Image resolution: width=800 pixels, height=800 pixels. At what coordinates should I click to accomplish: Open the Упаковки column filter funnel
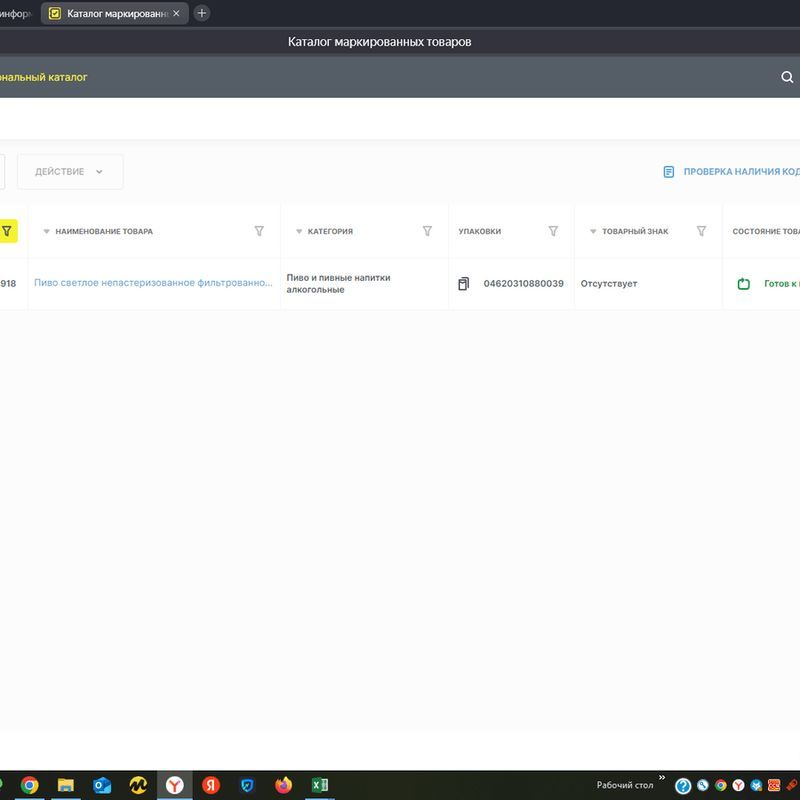pyautogui.click(x=553, y=231)
